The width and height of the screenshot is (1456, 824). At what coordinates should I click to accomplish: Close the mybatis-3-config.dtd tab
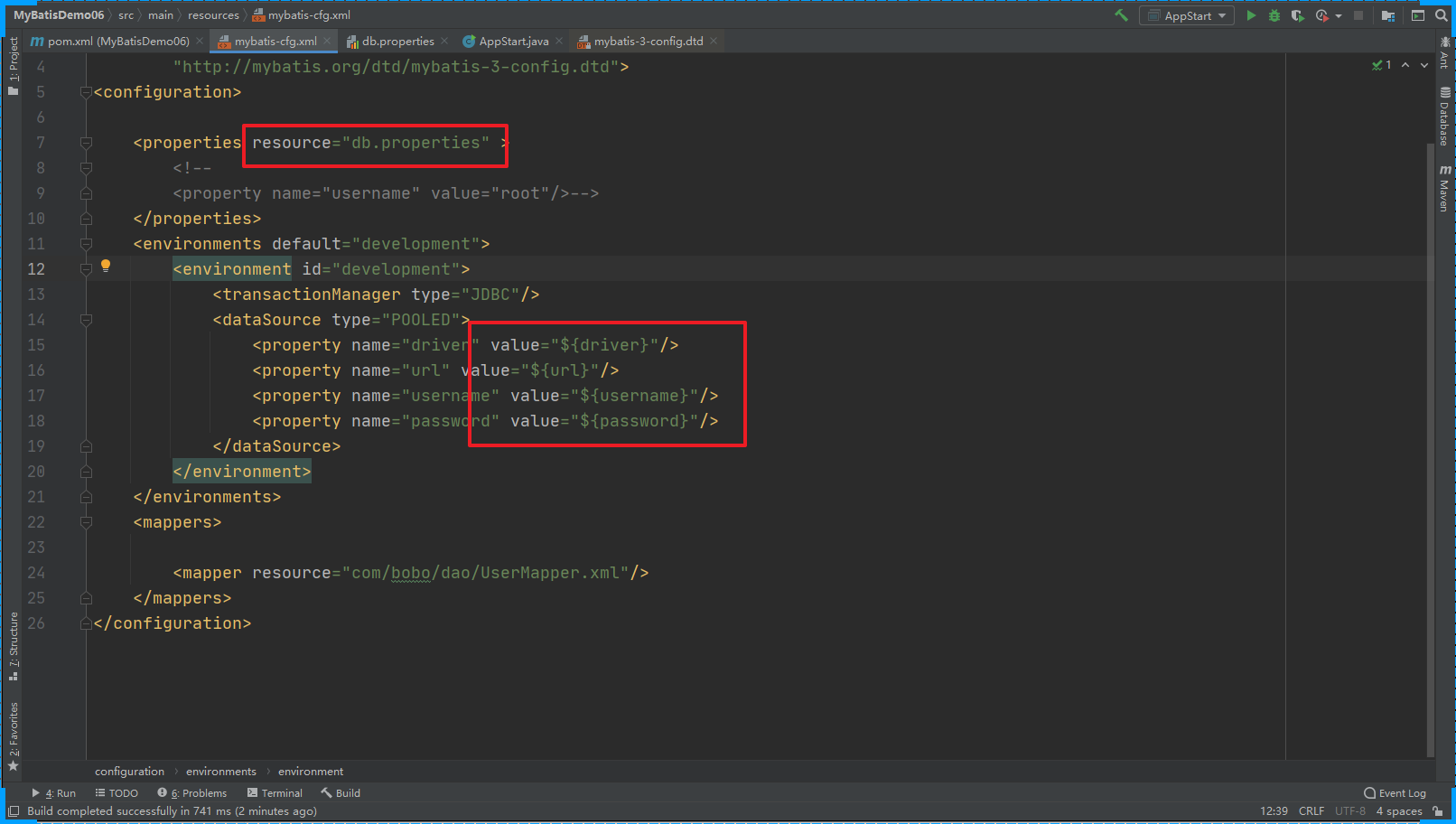[714, 42]
